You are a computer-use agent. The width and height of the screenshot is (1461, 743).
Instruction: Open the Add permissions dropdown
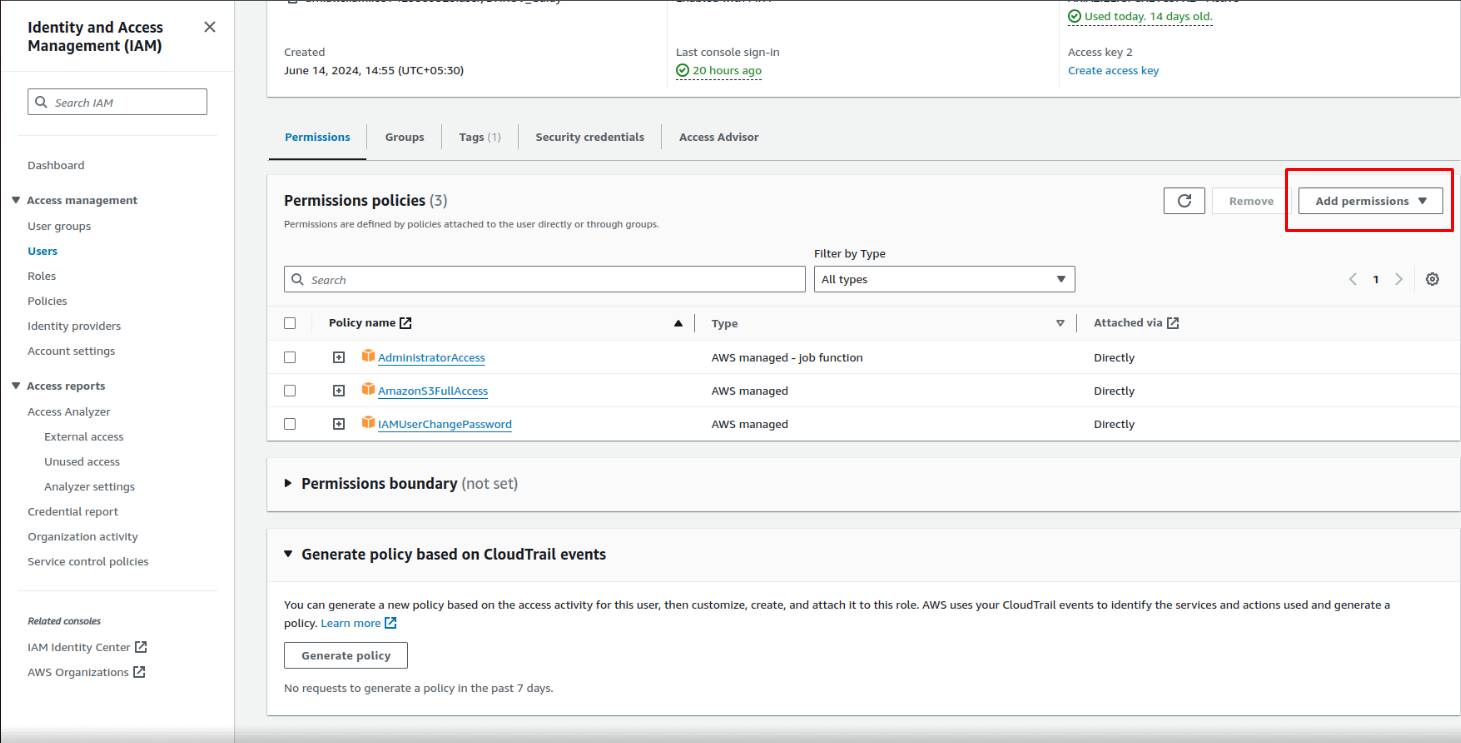(1370, 201)
